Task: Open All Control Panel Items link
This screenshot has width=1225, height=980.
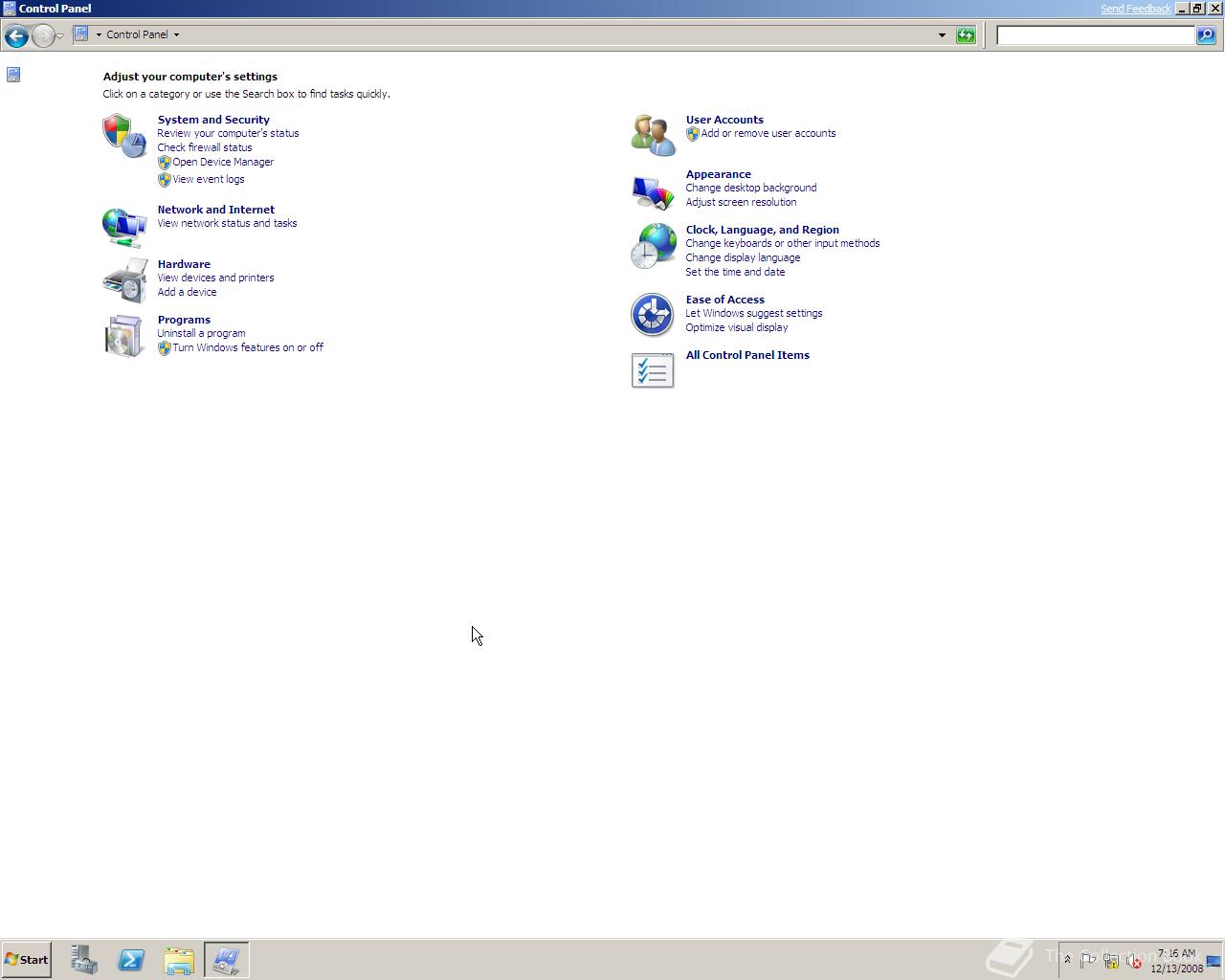Action: (x=747, y=355)
